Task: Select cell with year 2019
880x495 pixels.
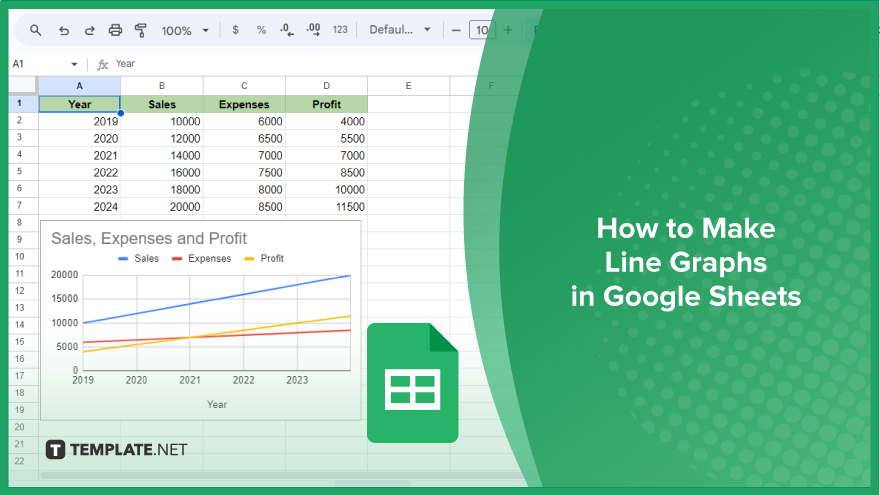Action: coord(79,121)
